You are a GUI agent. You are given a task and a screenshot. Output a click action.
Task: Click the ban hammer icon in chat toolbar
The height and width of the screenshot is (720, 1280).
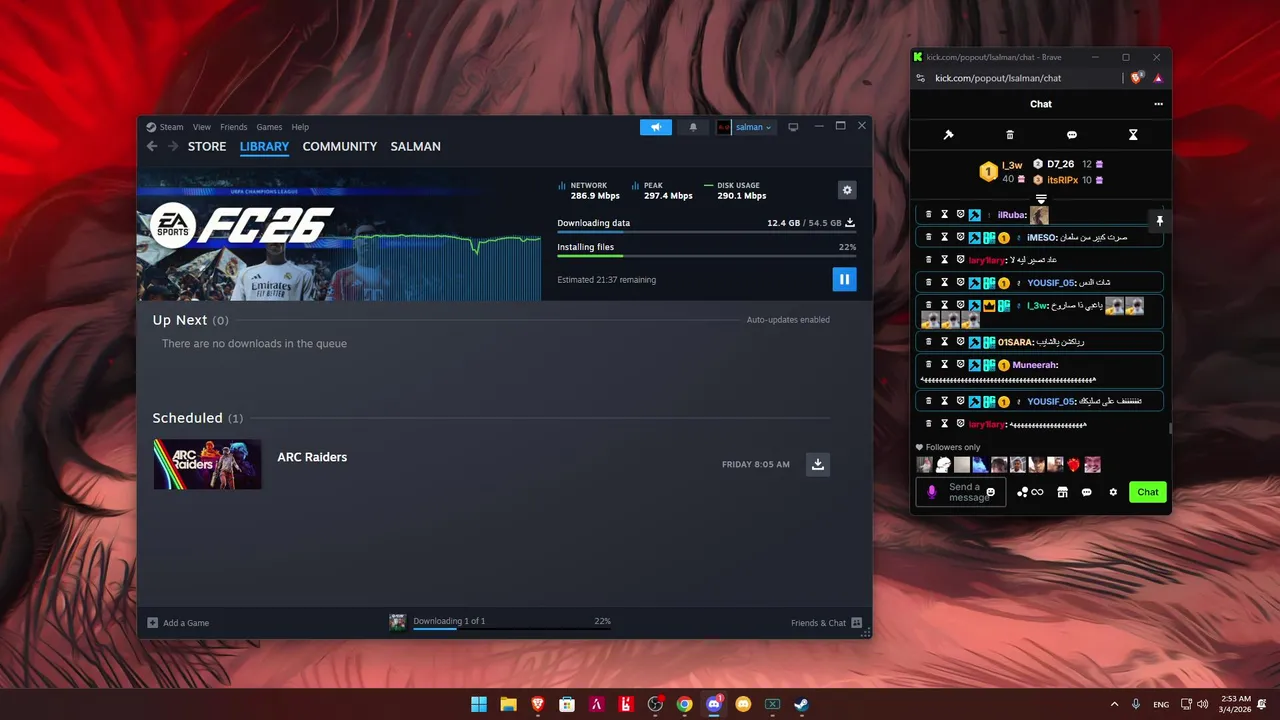pos(949,135)
